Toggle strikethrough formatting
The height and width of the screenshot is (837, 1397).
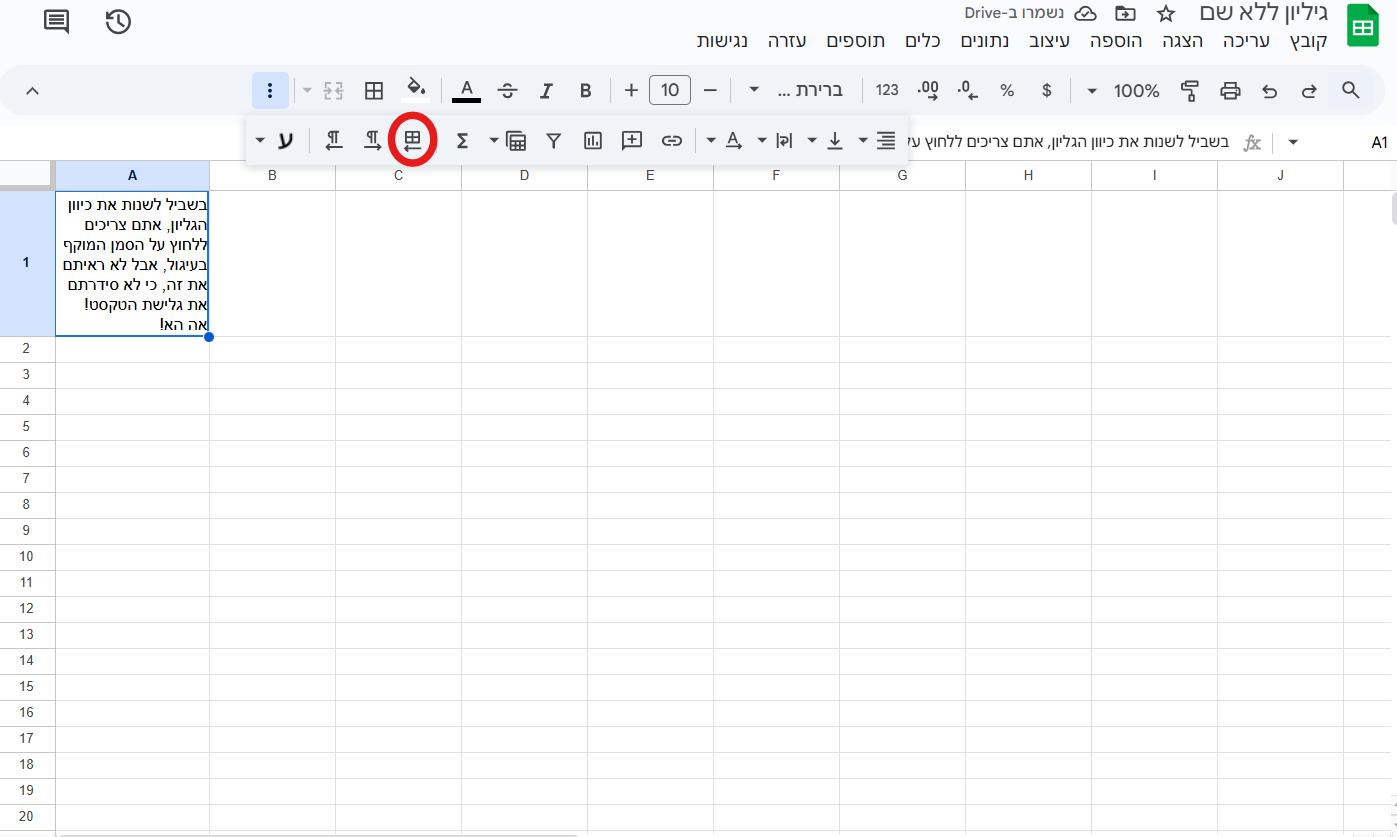pyautogui.click(x=507, y=91)
